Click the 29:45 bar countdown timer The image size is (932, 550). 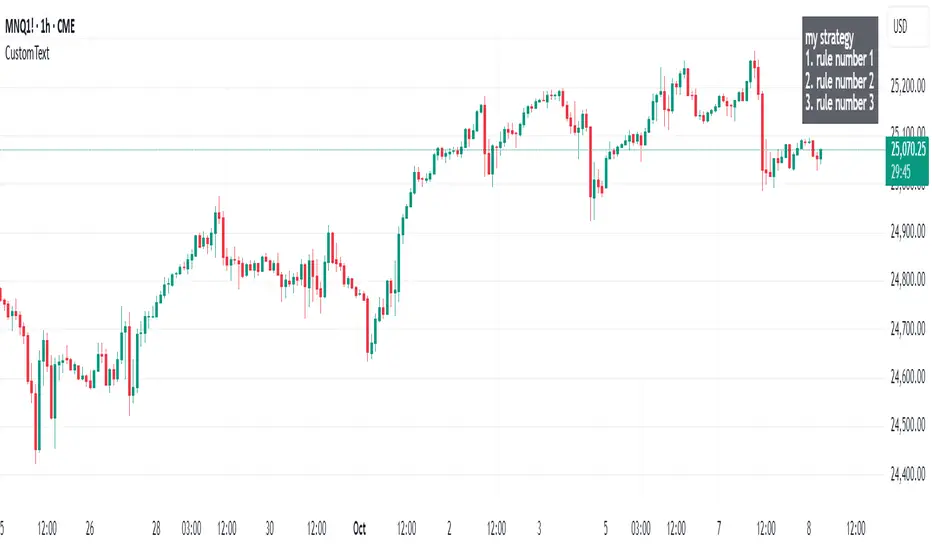point(902,171)
